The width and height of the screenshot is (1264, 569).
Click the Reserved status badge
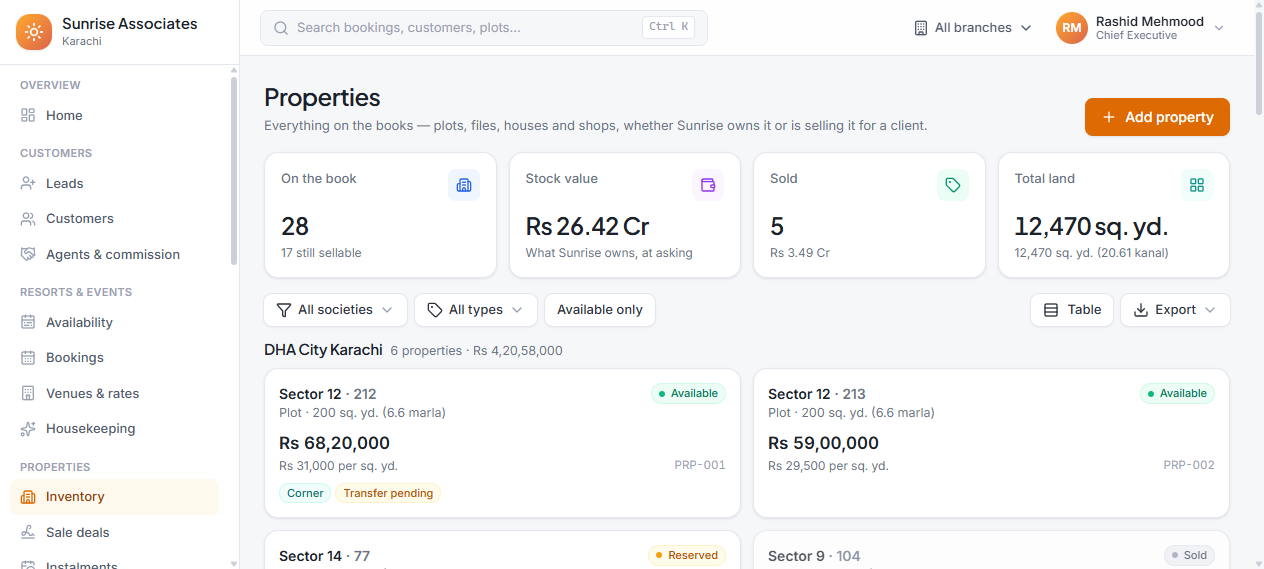(686, 555)
